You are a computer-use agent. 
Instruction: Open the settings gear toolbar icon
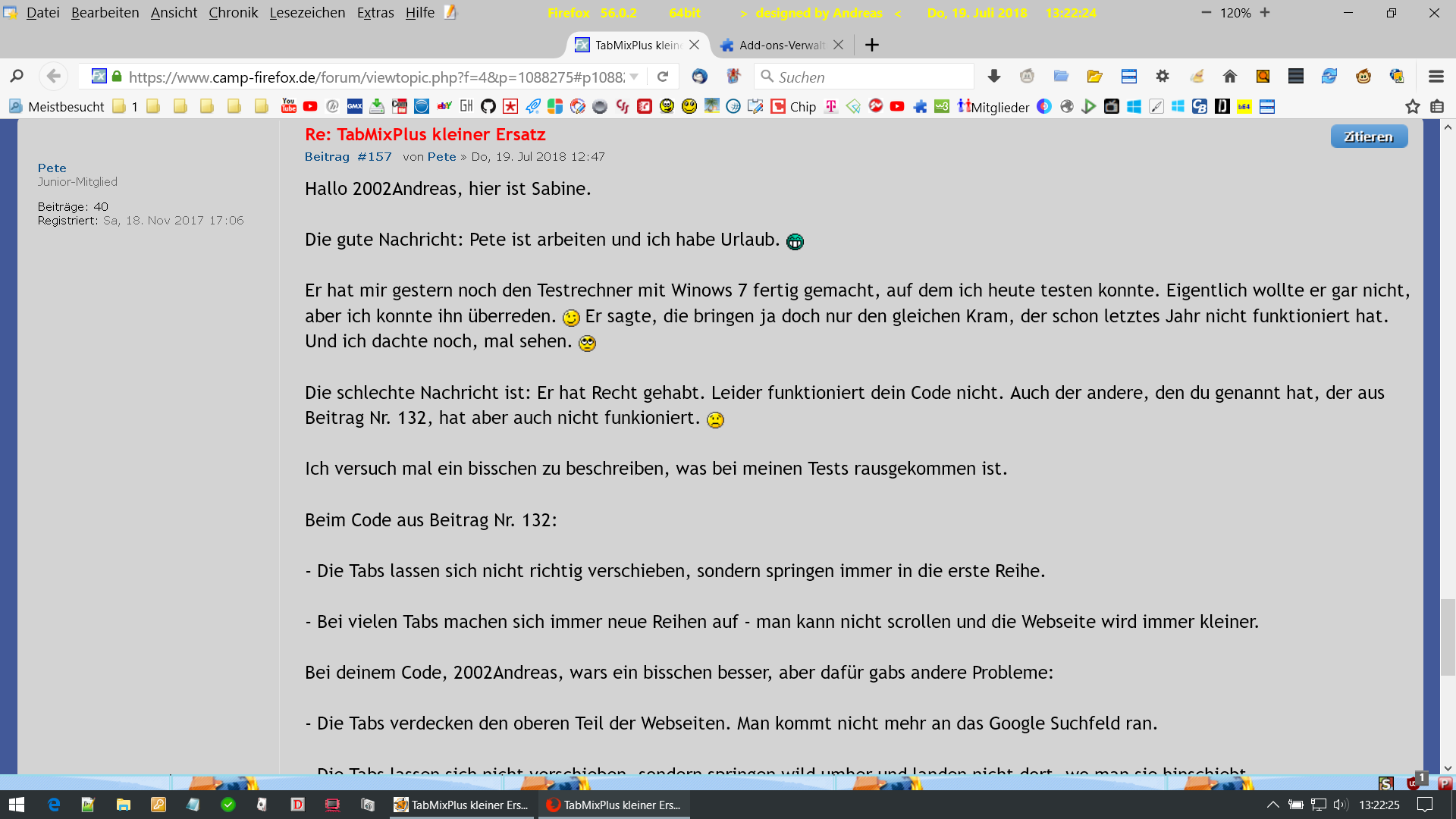1163,77
